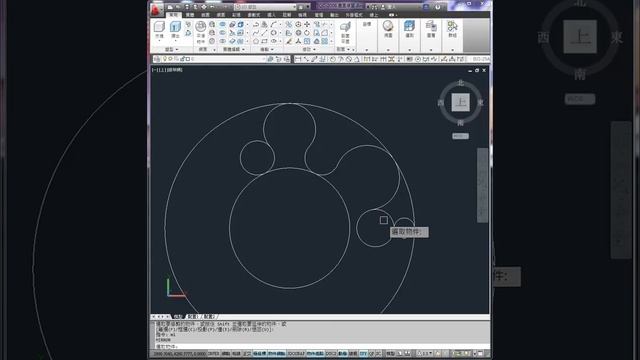
Task: Switch to the Layout1 tab
Action: 193,317
